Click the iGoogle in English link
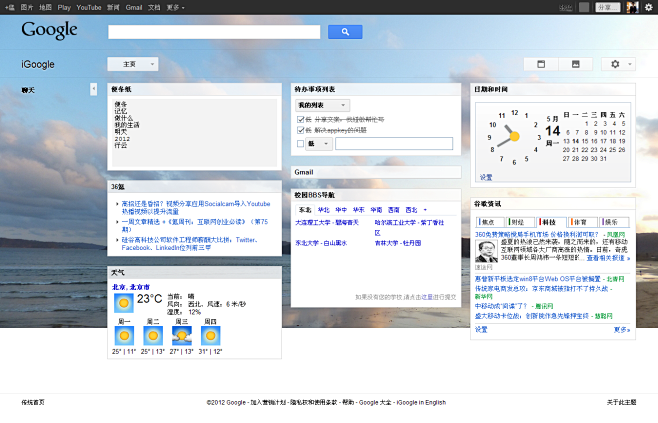 click(x=421, y=402)
